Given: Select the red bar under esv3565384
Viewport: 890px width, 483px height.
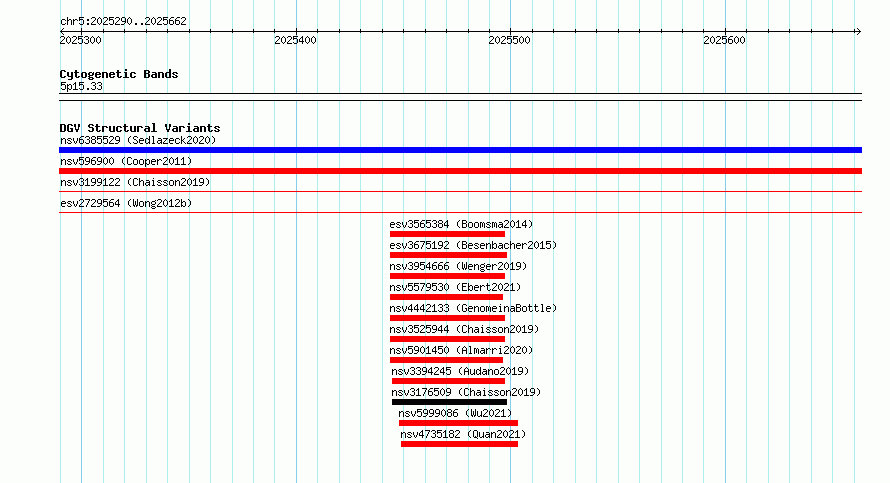Looking at the screenshot, I should coord(447,234).
